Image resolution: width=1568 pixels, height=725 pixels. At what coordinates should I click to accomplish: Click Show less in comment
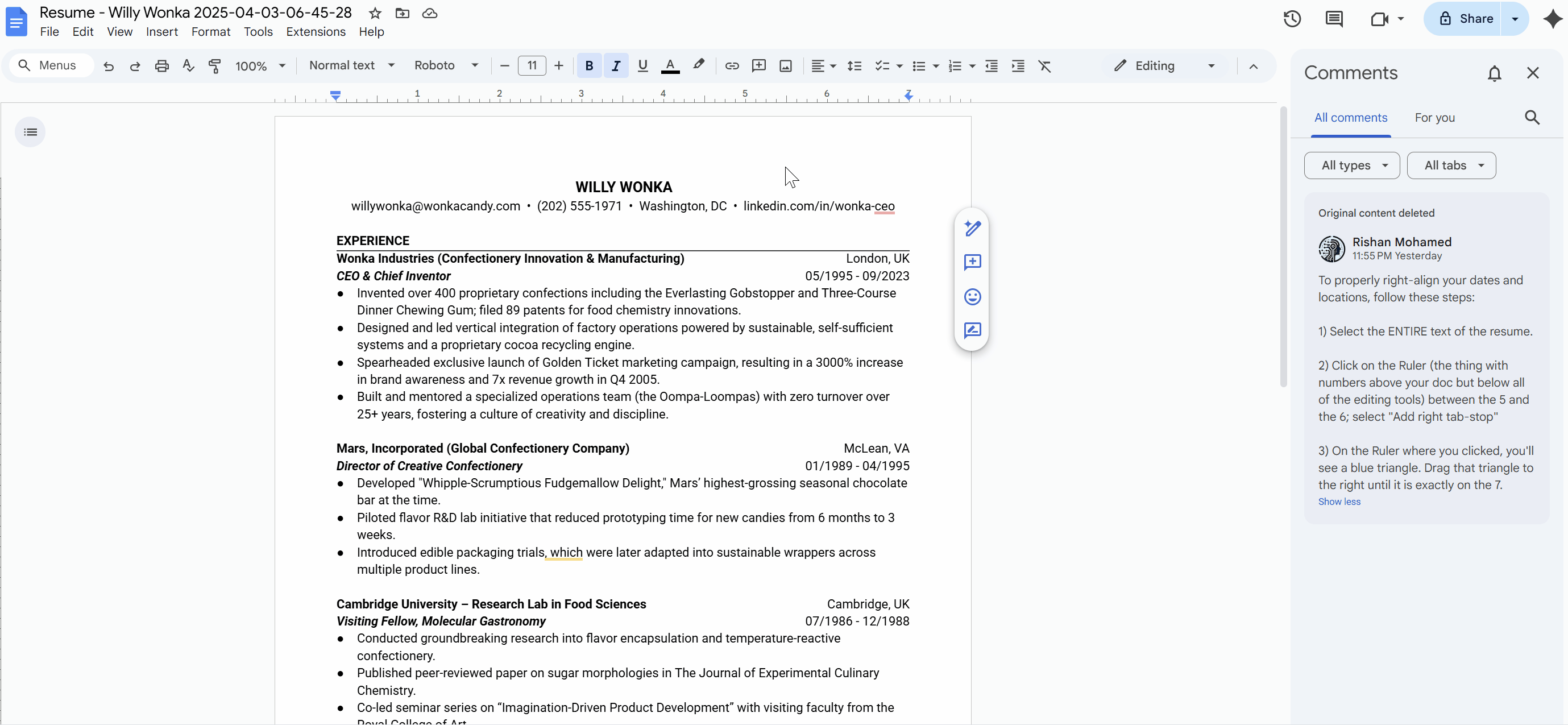1338,502
